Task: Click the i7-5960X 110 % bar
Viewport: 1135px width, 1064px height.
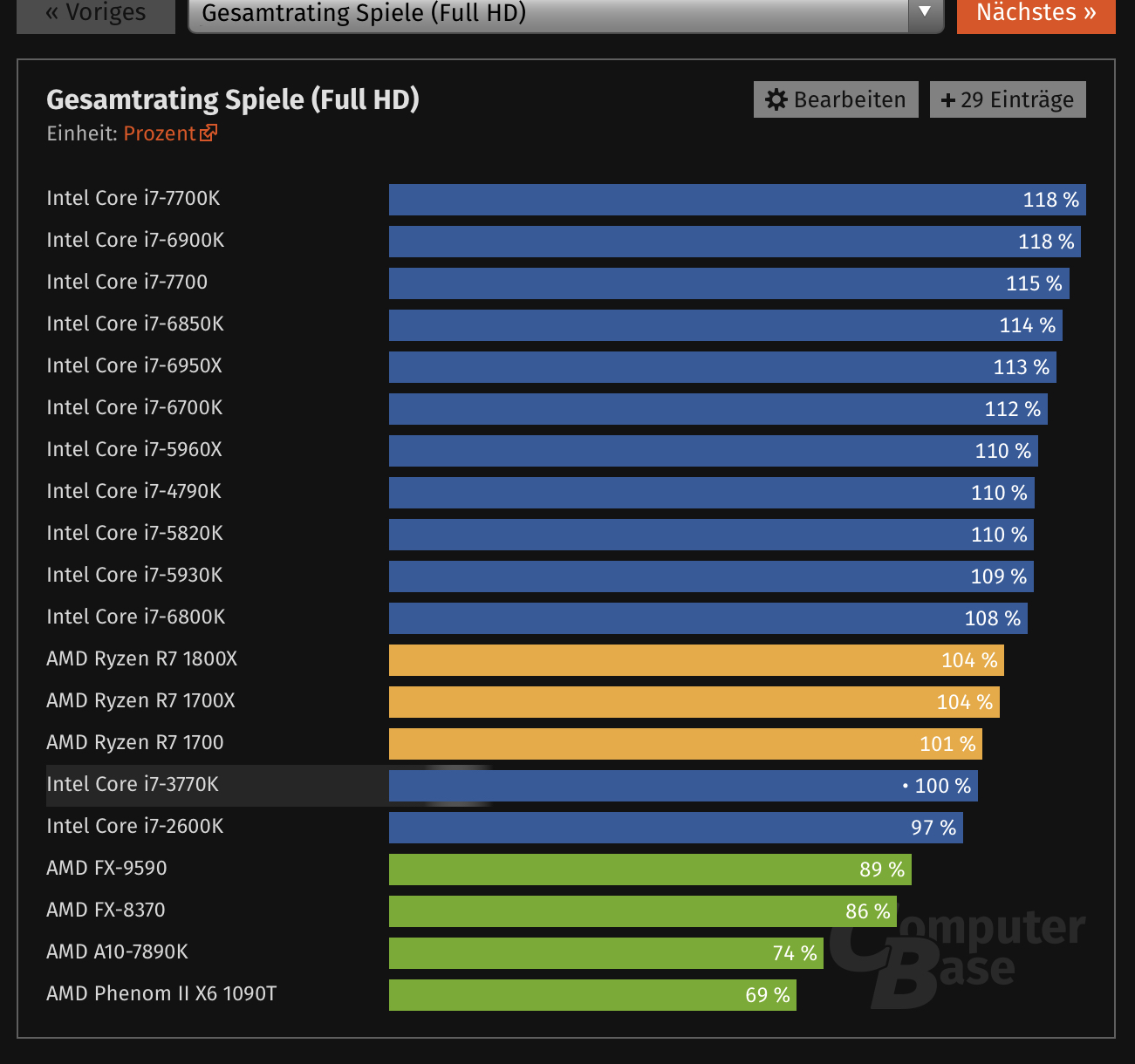Action: pos(714,451)
